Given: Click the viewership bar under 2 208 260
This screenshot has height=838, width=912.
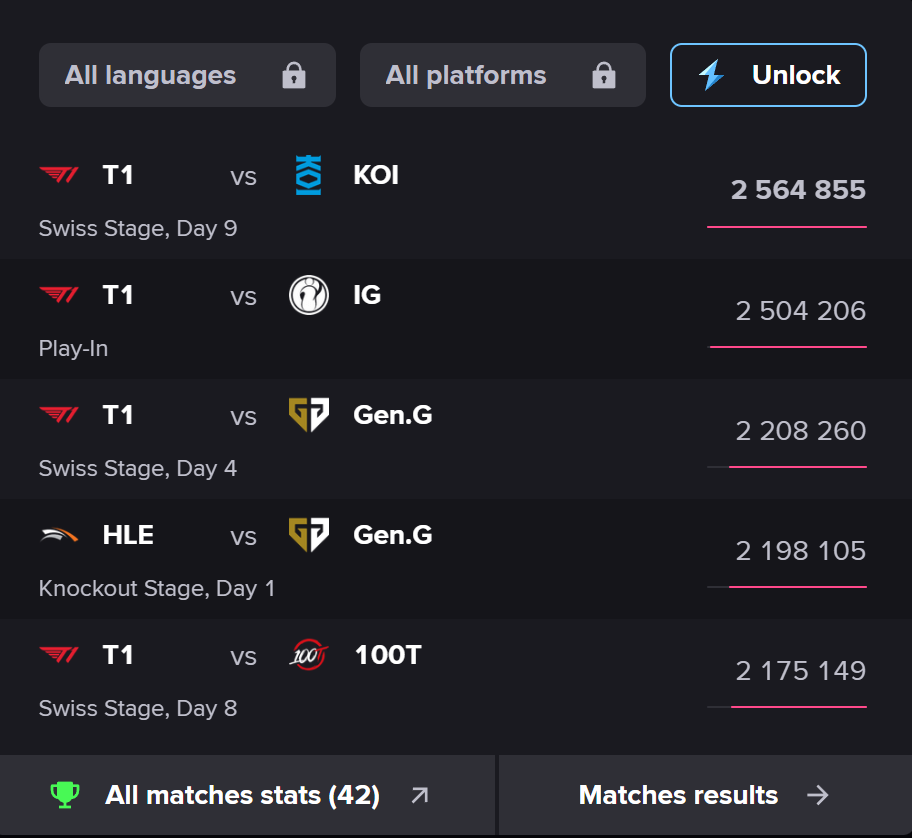Looking at the screenshot, I should pos(796,466).
